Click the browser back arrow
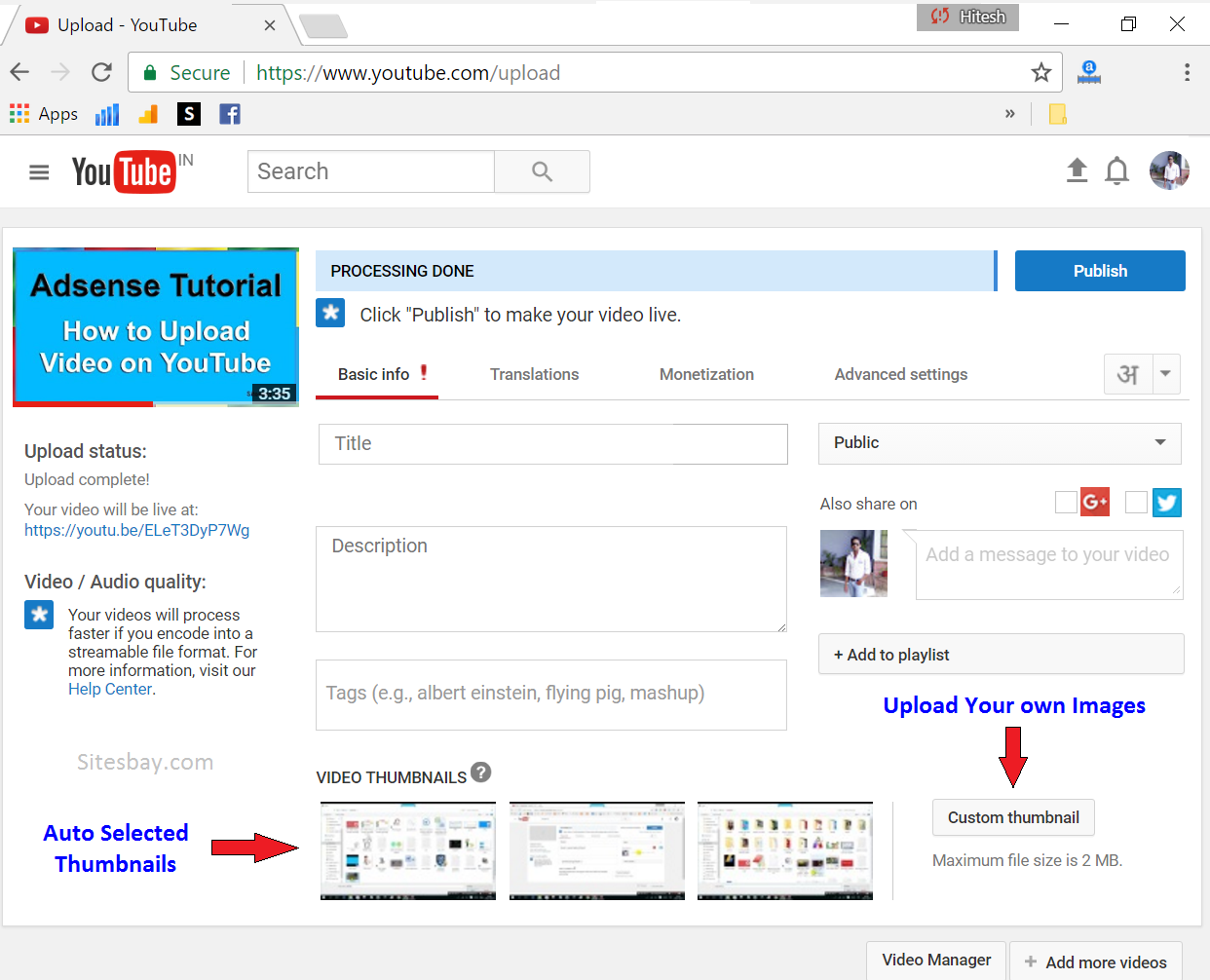The height and width of the screenshot is (980, 1210). (x=19, y=72)
